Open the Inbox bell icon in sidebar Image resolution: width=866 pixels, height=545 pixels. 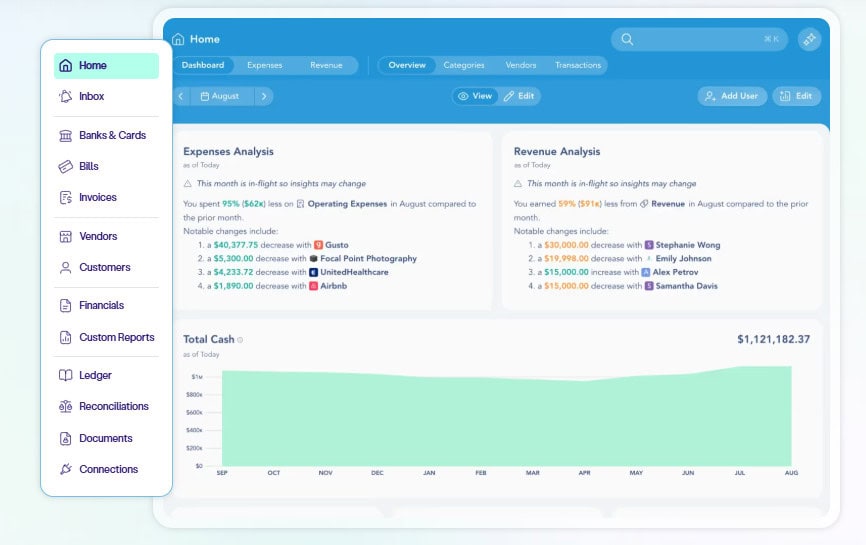[x=66, y=97]
